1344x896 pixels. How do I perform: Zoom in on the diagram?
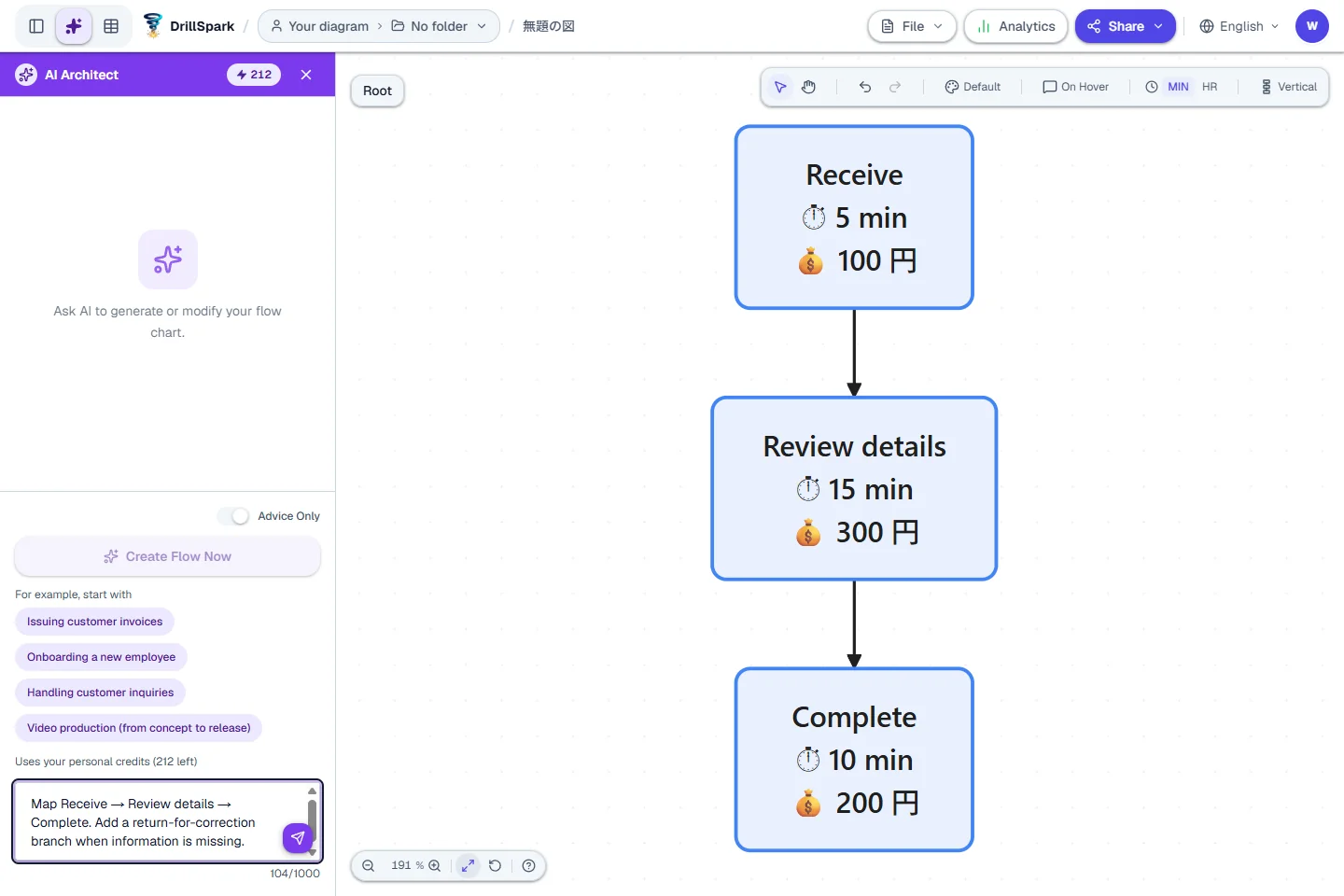click(x=435, y=866)
